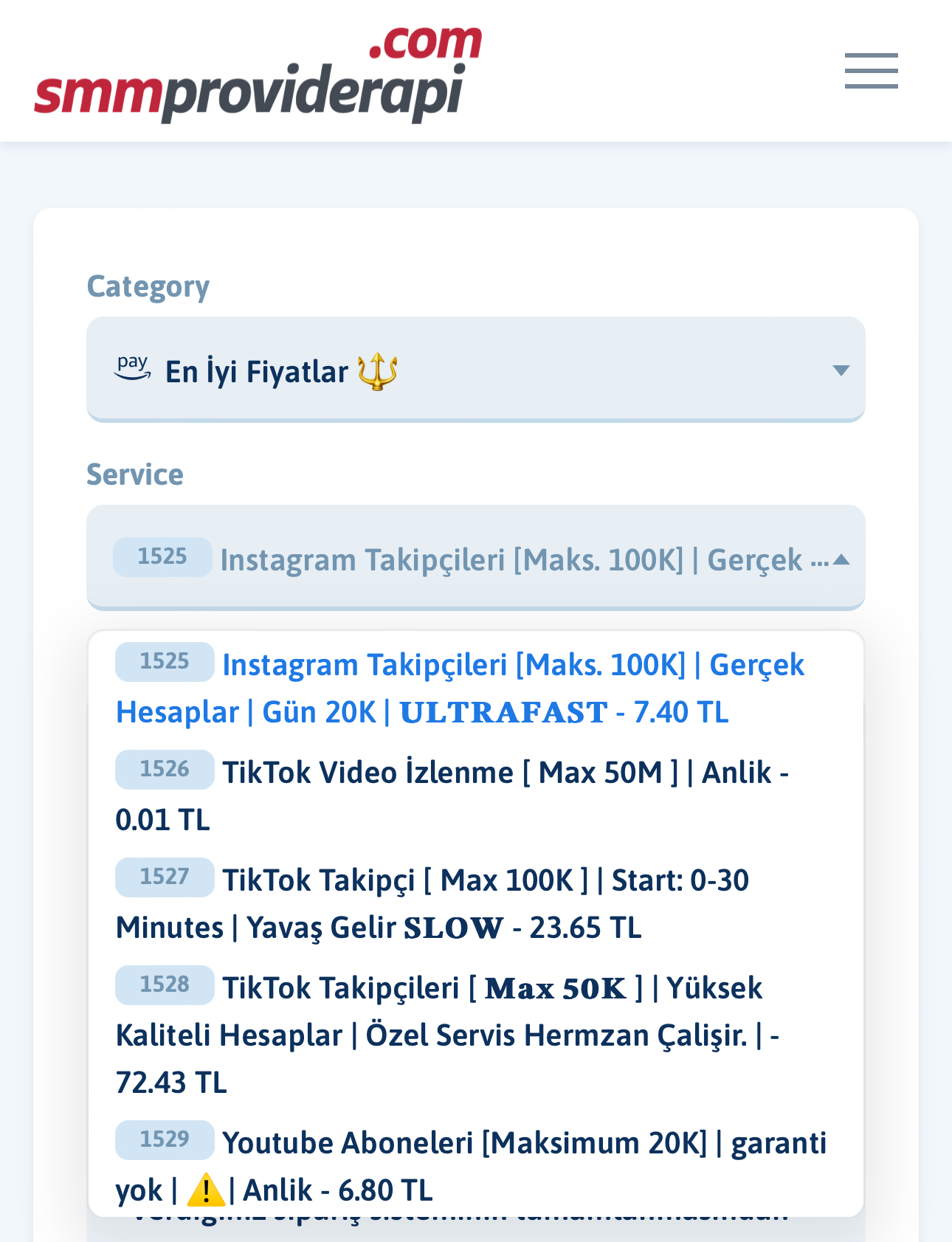Click the warning icon in Youtube Aboneleri row
952x1242 pixels.
pos(206,1190)
